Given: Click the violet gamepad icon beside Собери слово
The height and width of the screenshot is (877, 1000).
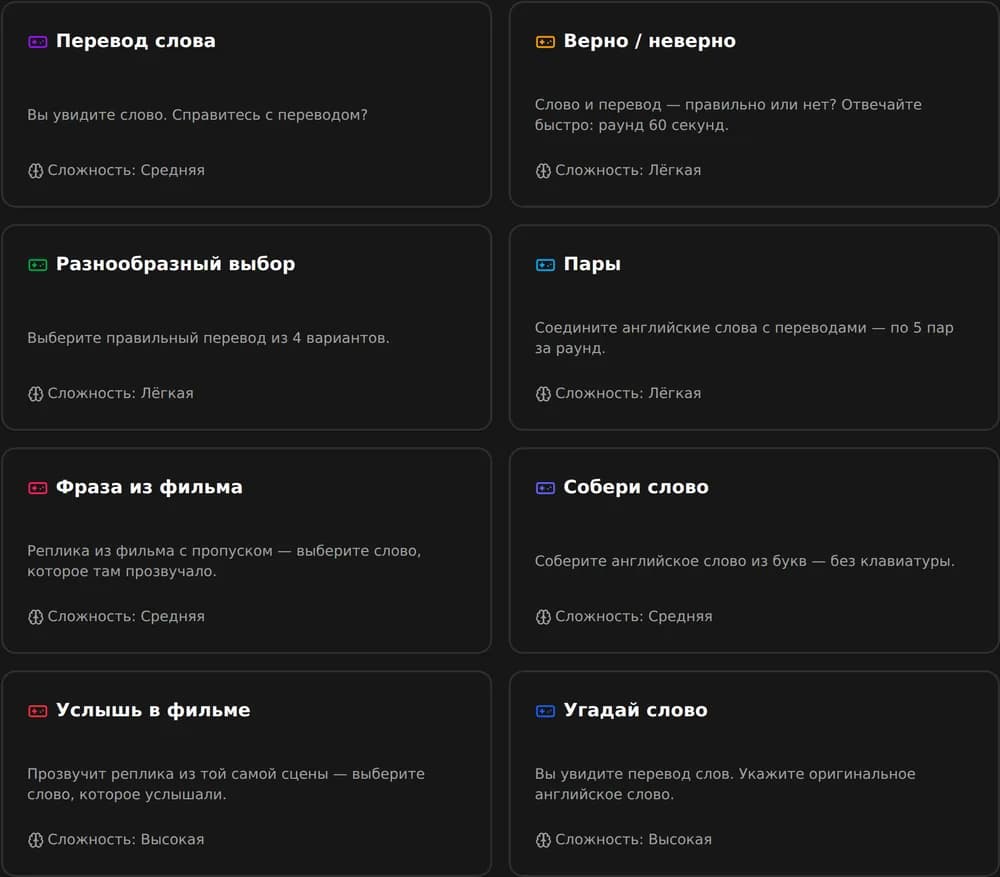Looking at the screenshot, I should (545, 488).
